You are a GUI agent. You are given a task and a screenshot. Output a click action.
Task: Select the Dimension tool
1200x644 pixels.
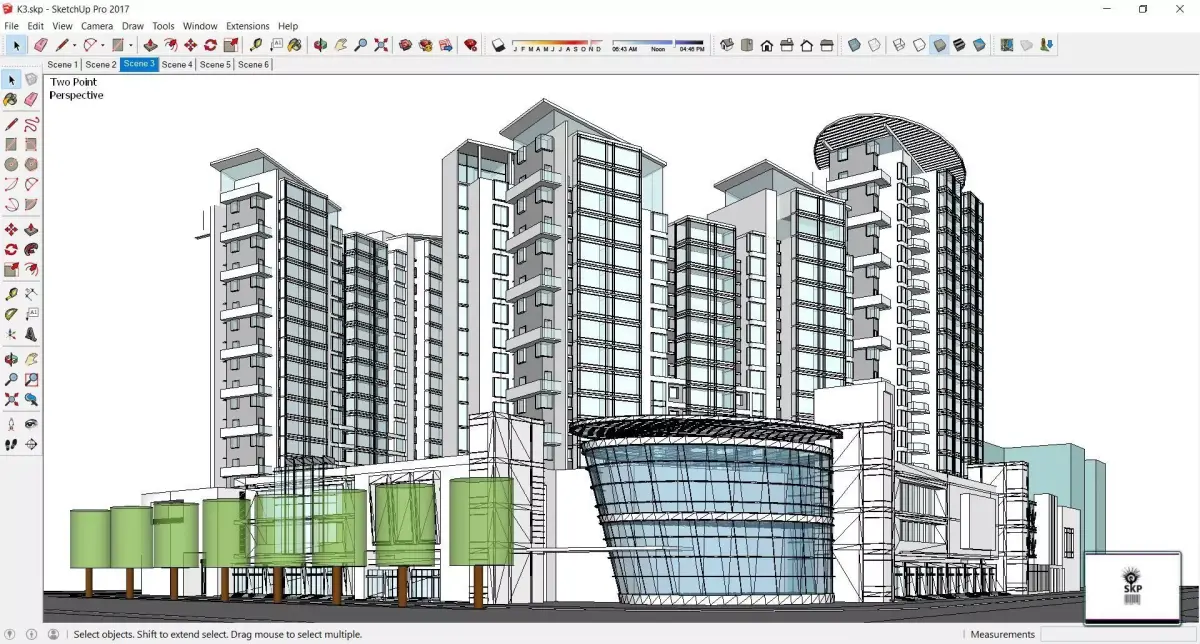click(31, 294)
